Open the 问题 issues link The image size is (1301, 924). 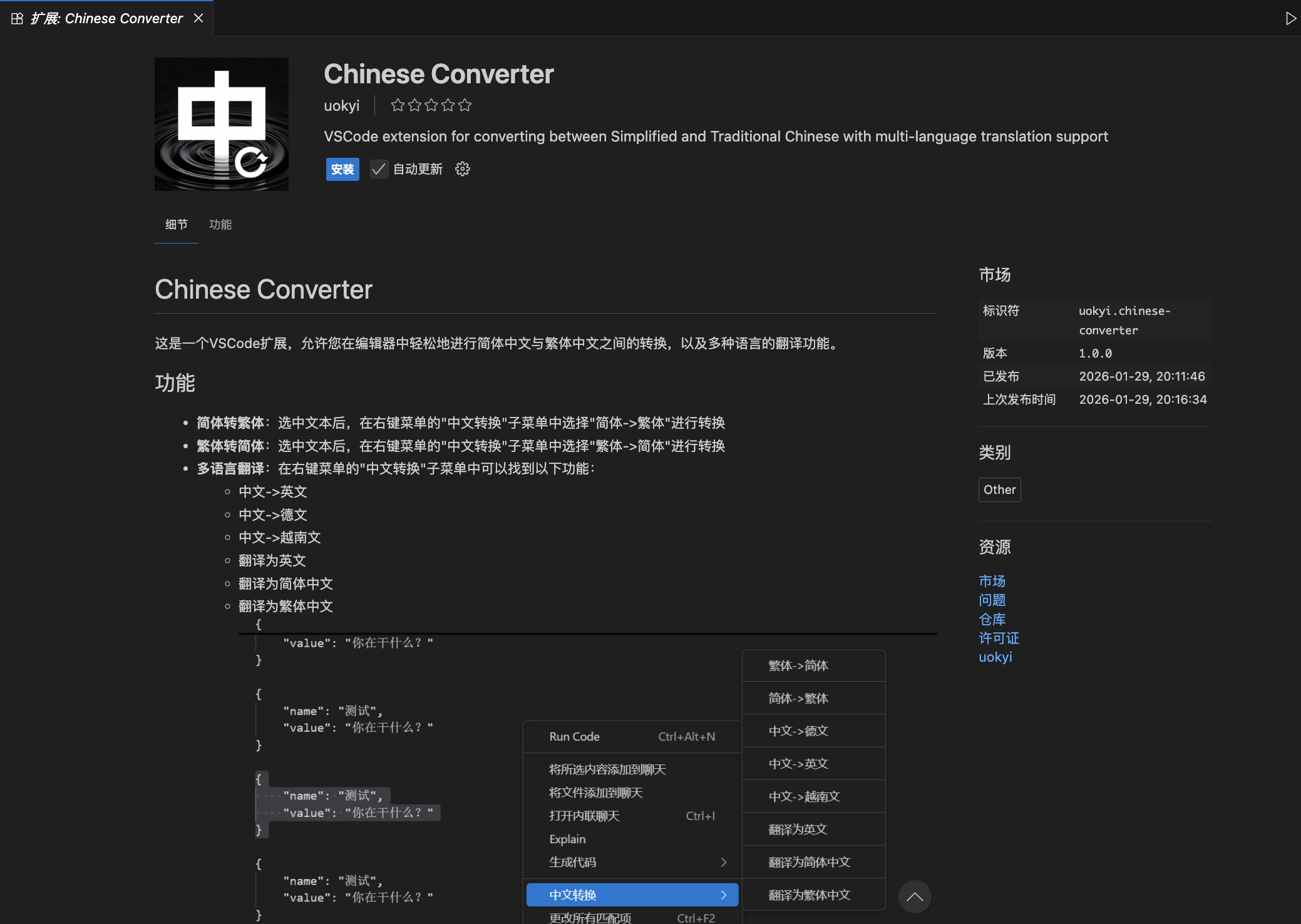[992, 600]
